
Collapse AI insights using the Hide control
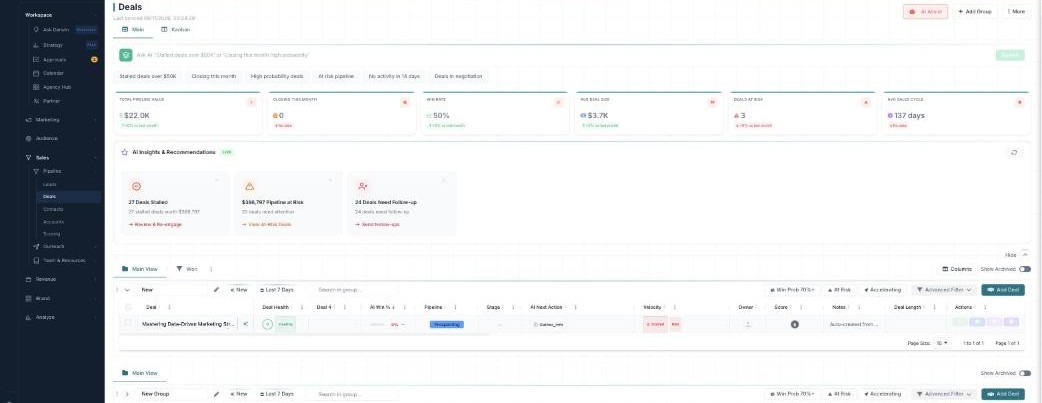(1017, 255)
